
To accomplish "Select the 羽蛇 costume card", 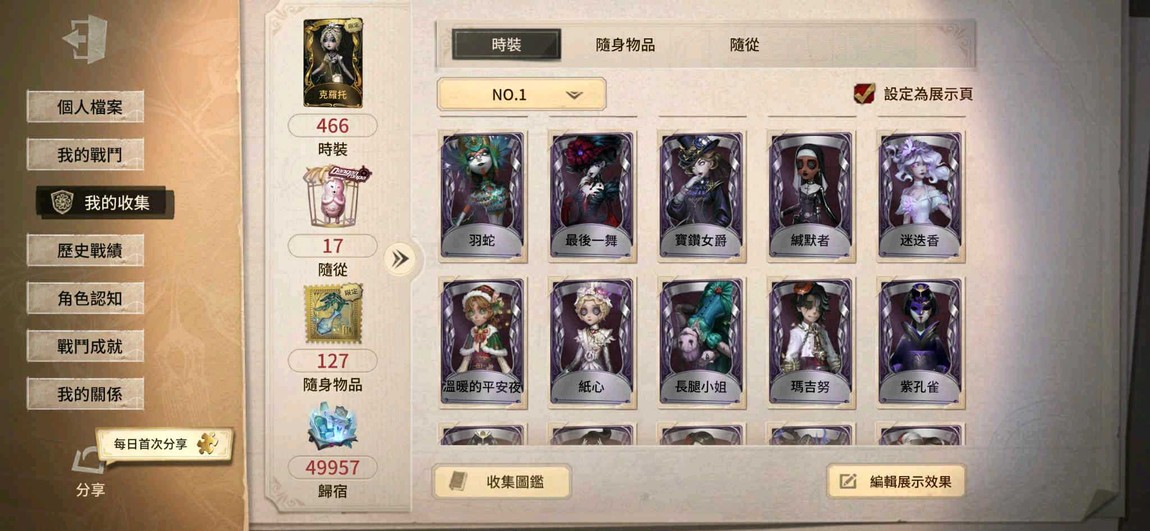I will coord(483,197).
